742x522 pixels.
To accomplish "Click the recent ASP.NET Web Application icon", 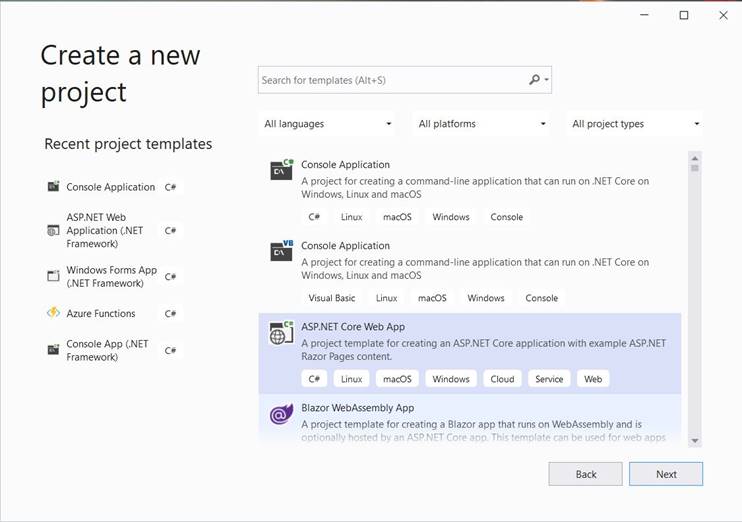I will point(53,230).
